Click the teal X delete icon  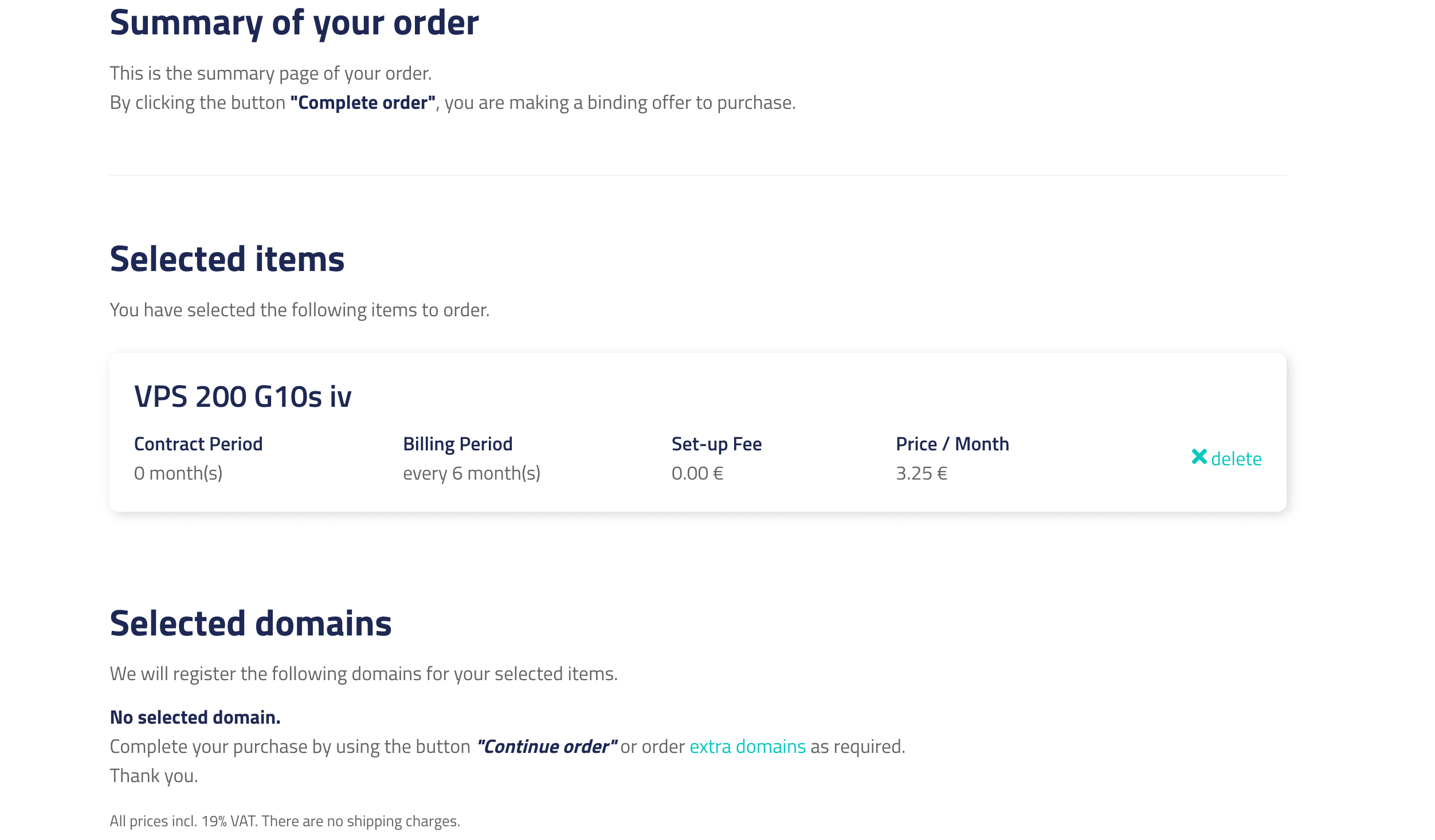tap(1199, 457)
